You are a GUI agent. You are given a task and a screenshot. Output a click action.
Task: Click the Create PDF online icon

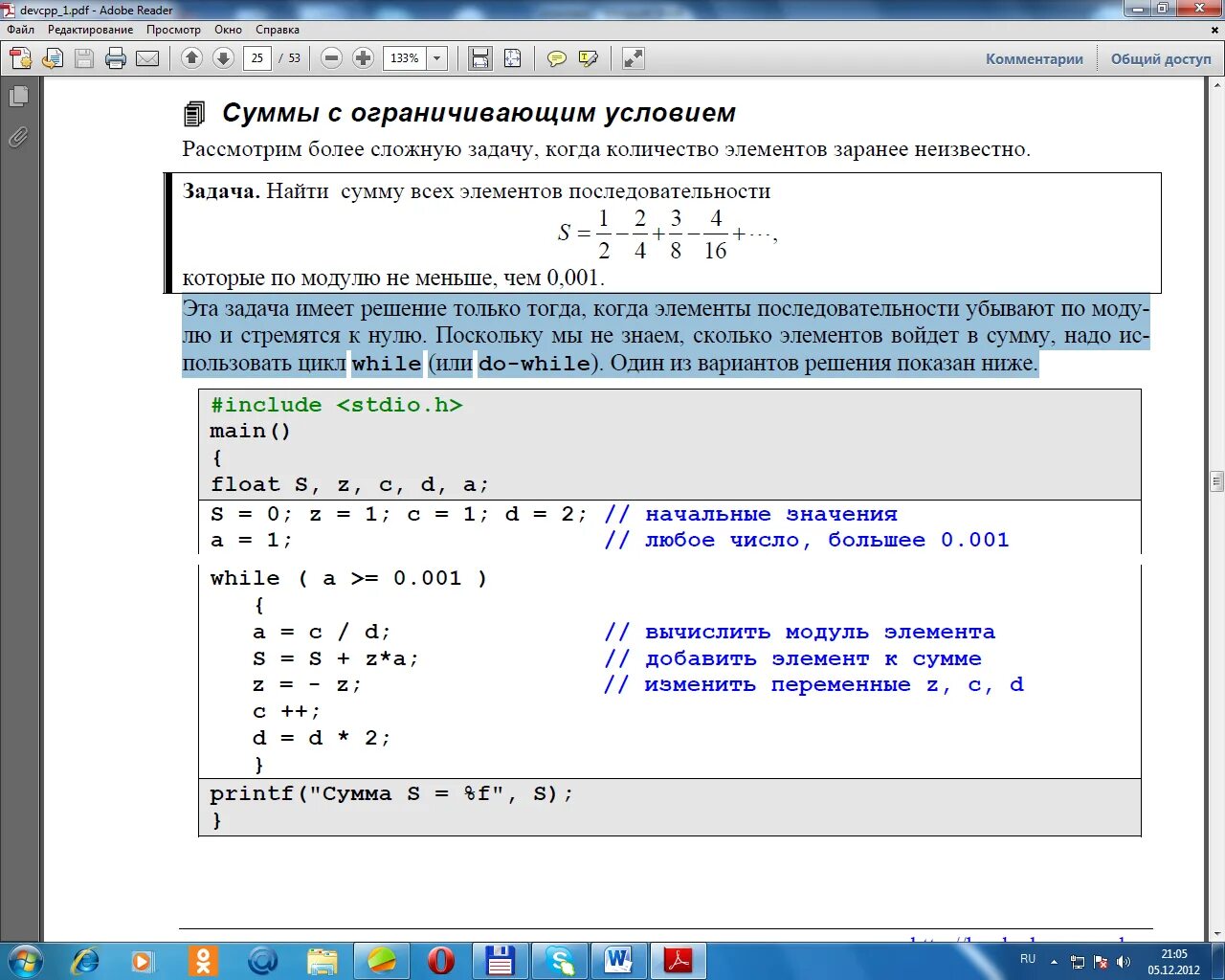pyautogui.click(x=20, y=58)
